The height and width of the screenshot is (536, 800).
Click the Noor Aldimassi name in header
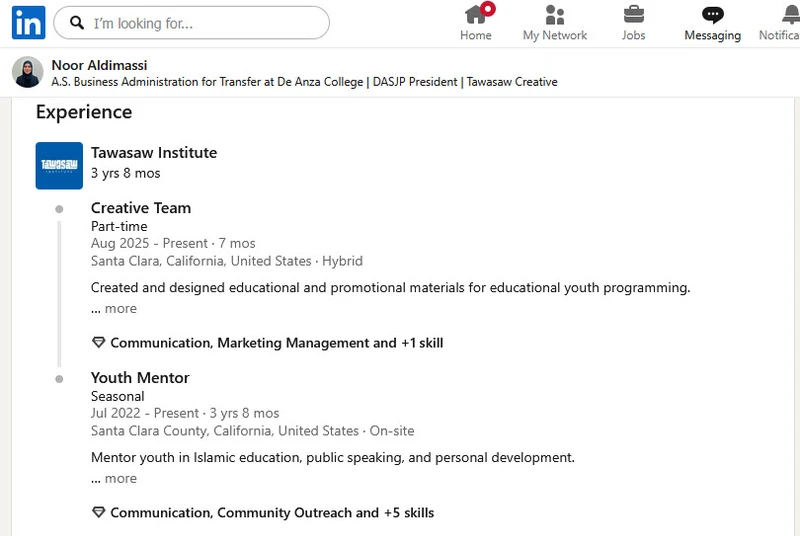point(99,65)
